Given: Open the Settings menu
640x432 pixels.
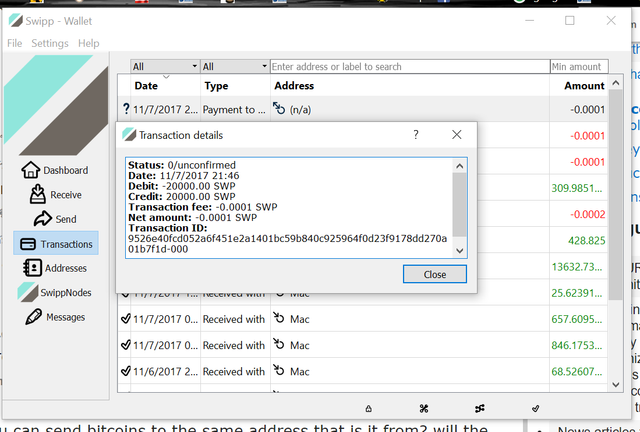Looking at the screenshot, I should click(50, 43).
